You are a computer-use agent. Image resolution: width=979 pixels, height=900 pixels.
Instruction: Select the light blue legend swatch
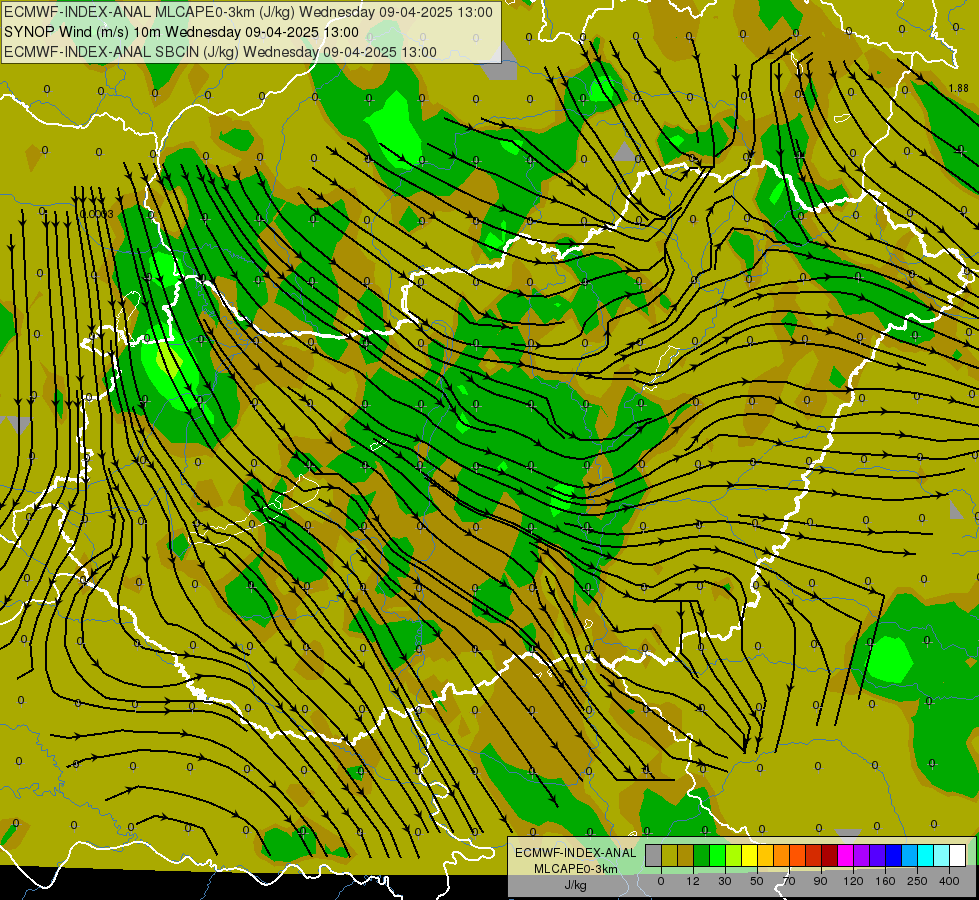tap(910, 855)
